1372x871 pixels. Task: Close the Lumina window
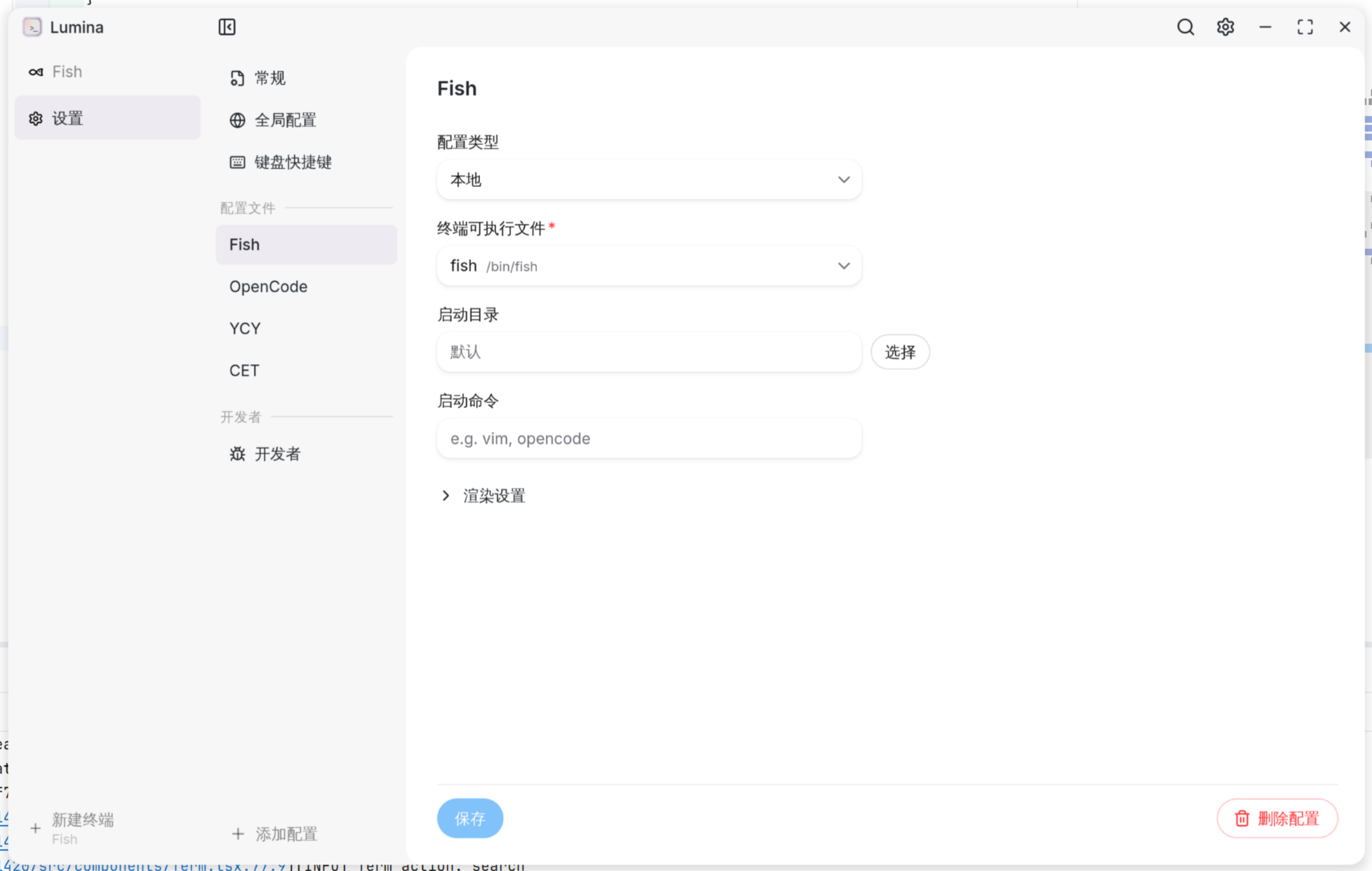(1345, 27)
